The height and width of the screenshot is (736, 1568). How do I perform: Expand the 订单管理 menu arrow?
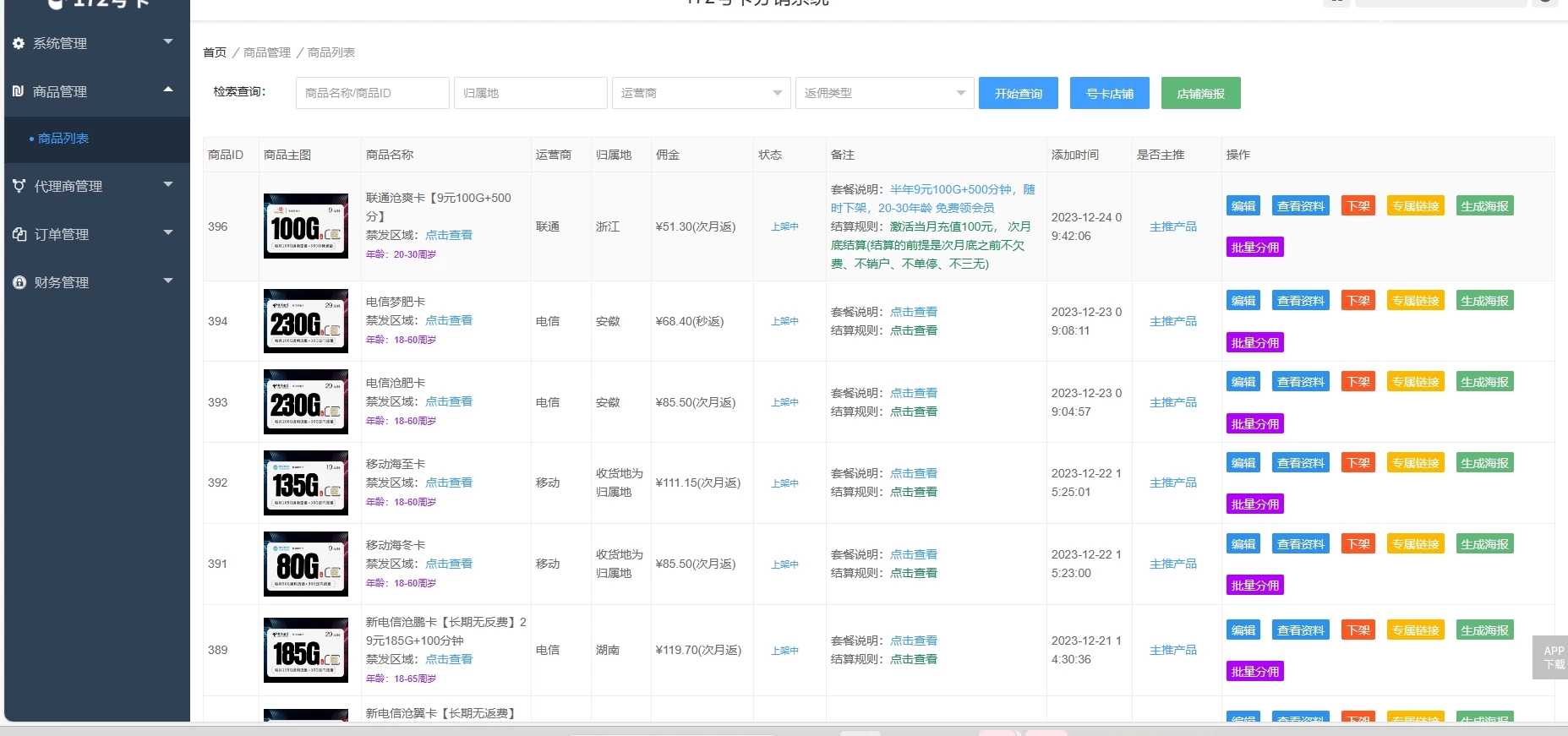coord(168,232)
